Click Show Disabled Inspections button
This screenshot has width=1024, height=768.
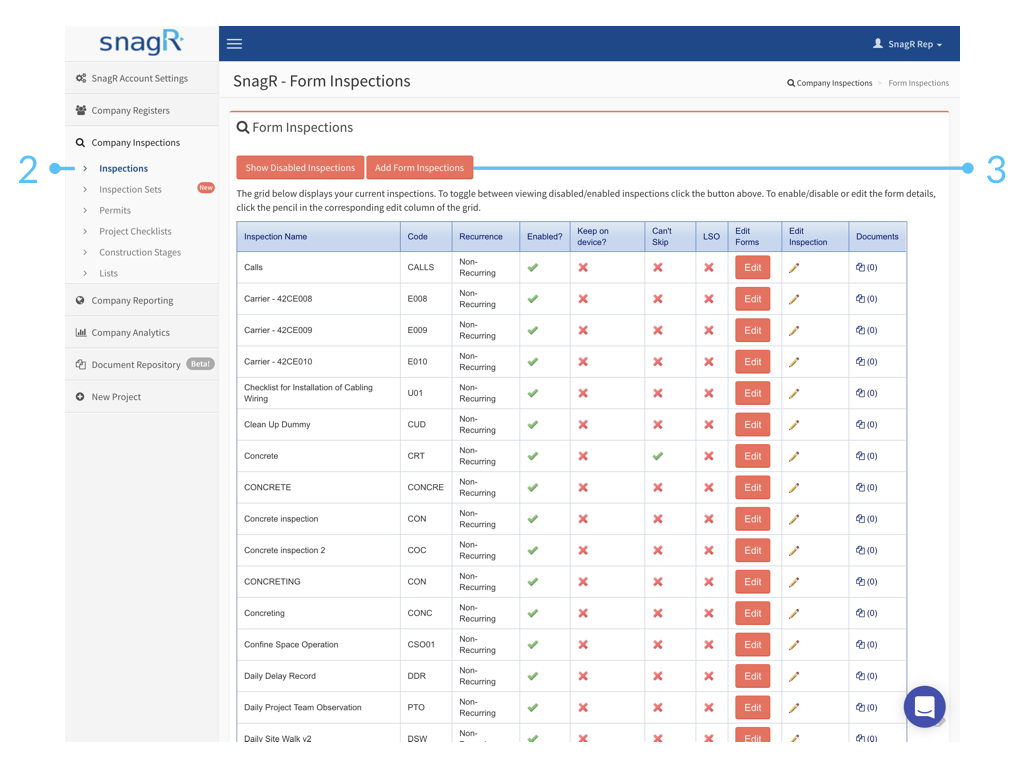(300, 168)
